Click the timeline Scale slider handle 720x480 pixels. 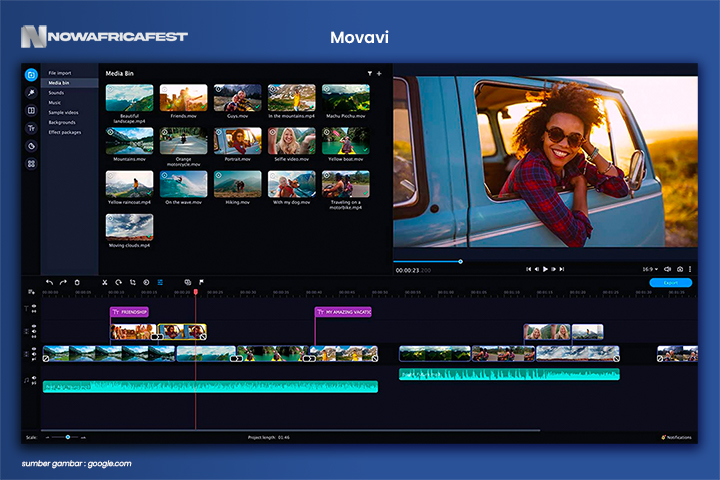(x=68, y=437)
